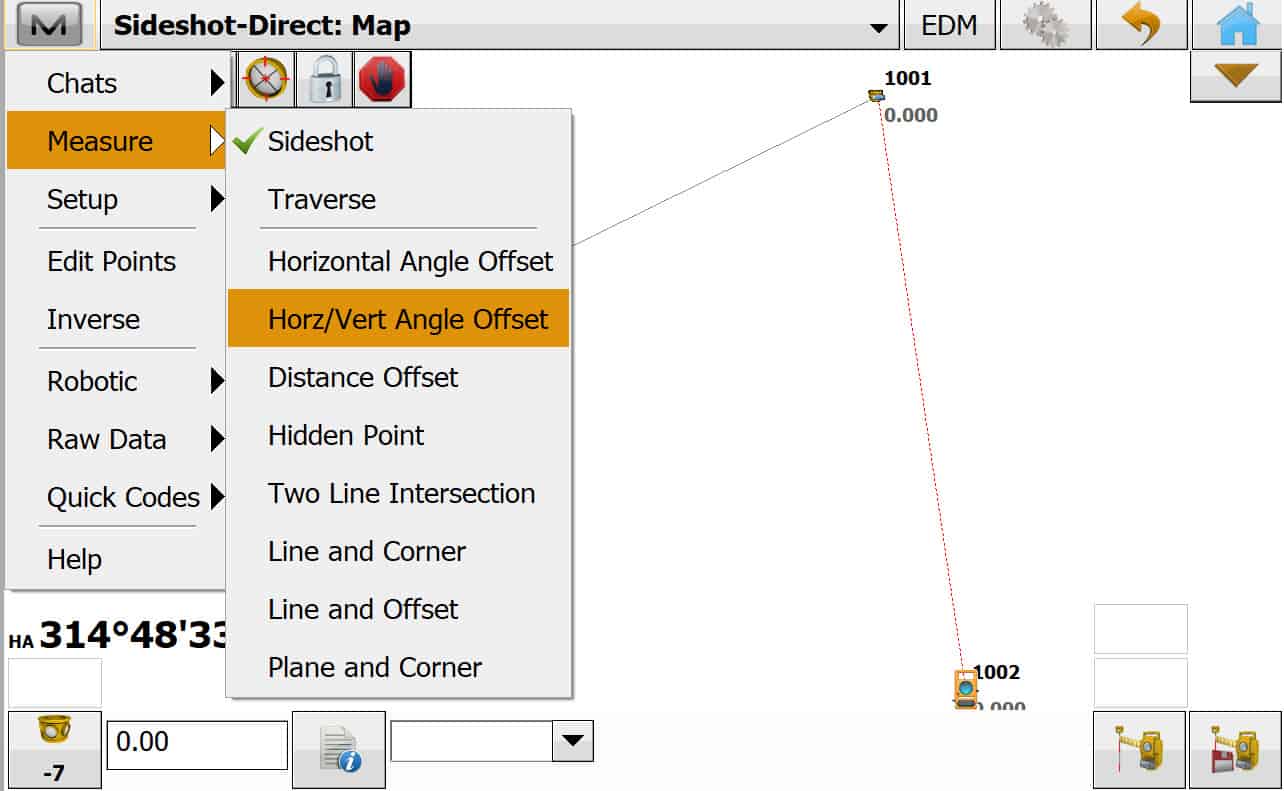This screenshot has width=1284, height=791.
Task: Toggle the padlock lock icon
Action: [x=325, y=80]
